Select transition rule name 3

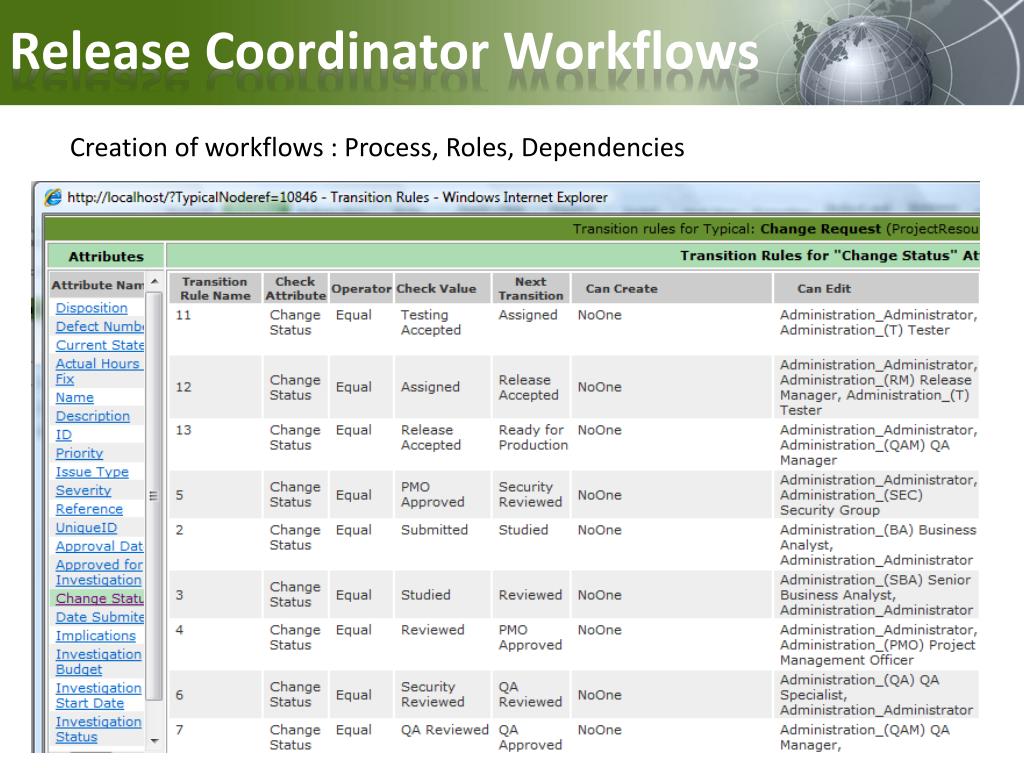(x=180, y=595)
